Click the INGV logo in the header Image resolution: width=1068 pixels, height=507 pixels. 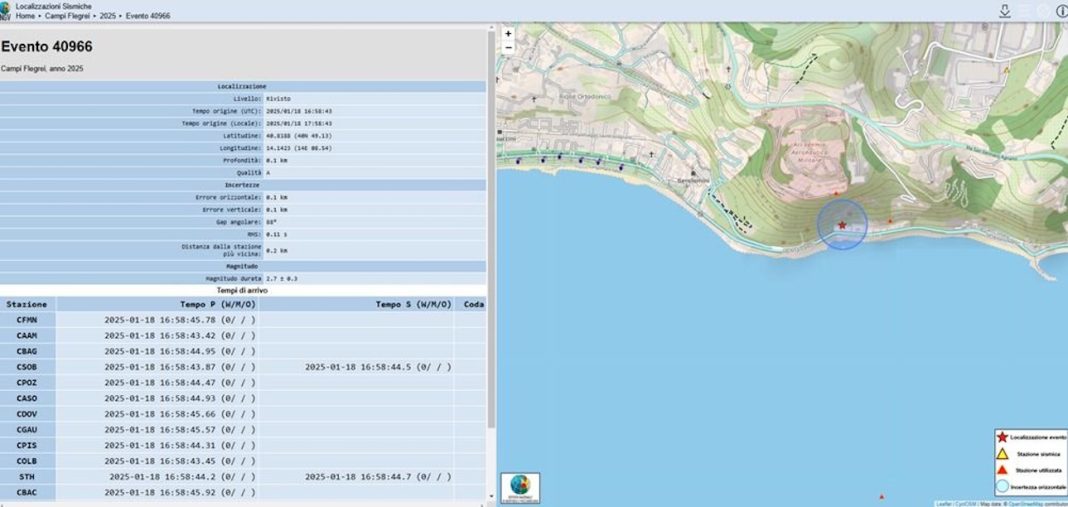coord(6,11)
